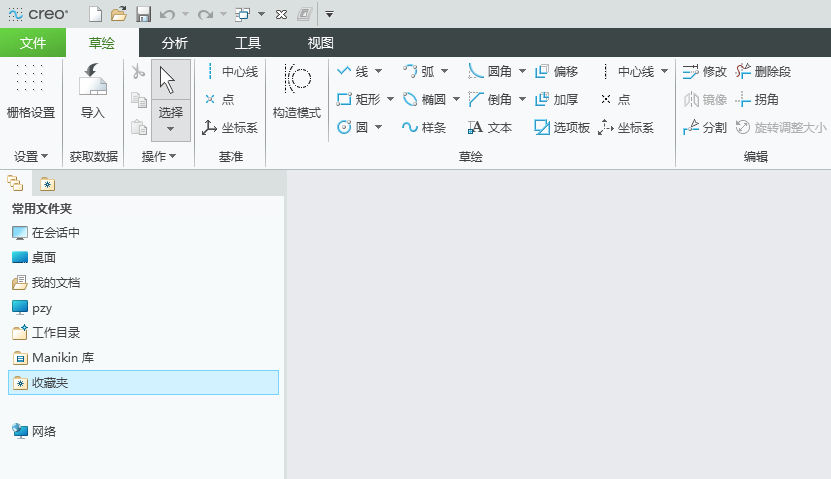Screen dimensions: 831x479
Task: Switch to the View (视图) tab
Action: point(320,43)
